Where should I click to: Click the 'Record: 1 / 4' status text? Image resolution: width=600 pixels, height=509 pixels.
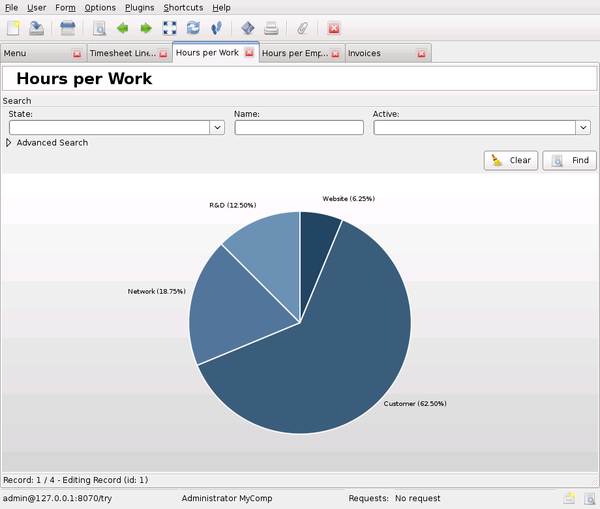[x=29, y=480]
